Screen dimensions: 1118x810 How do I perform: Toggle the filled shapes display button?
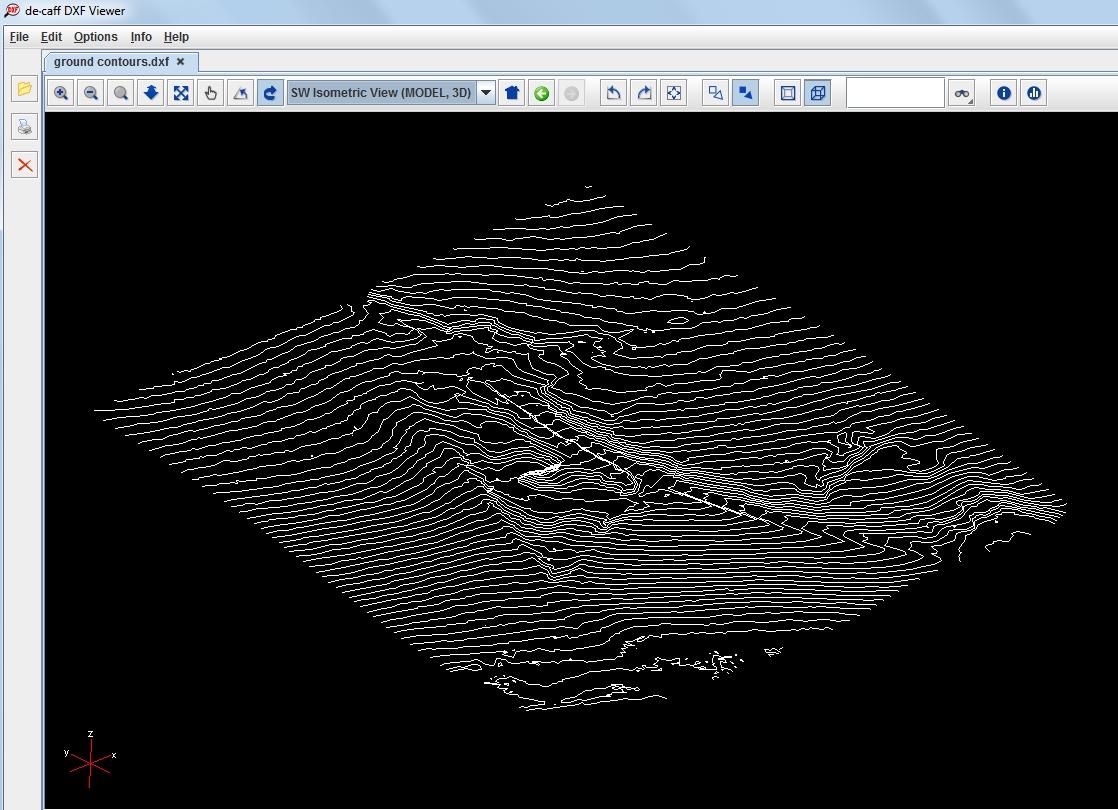pos(745,93)
